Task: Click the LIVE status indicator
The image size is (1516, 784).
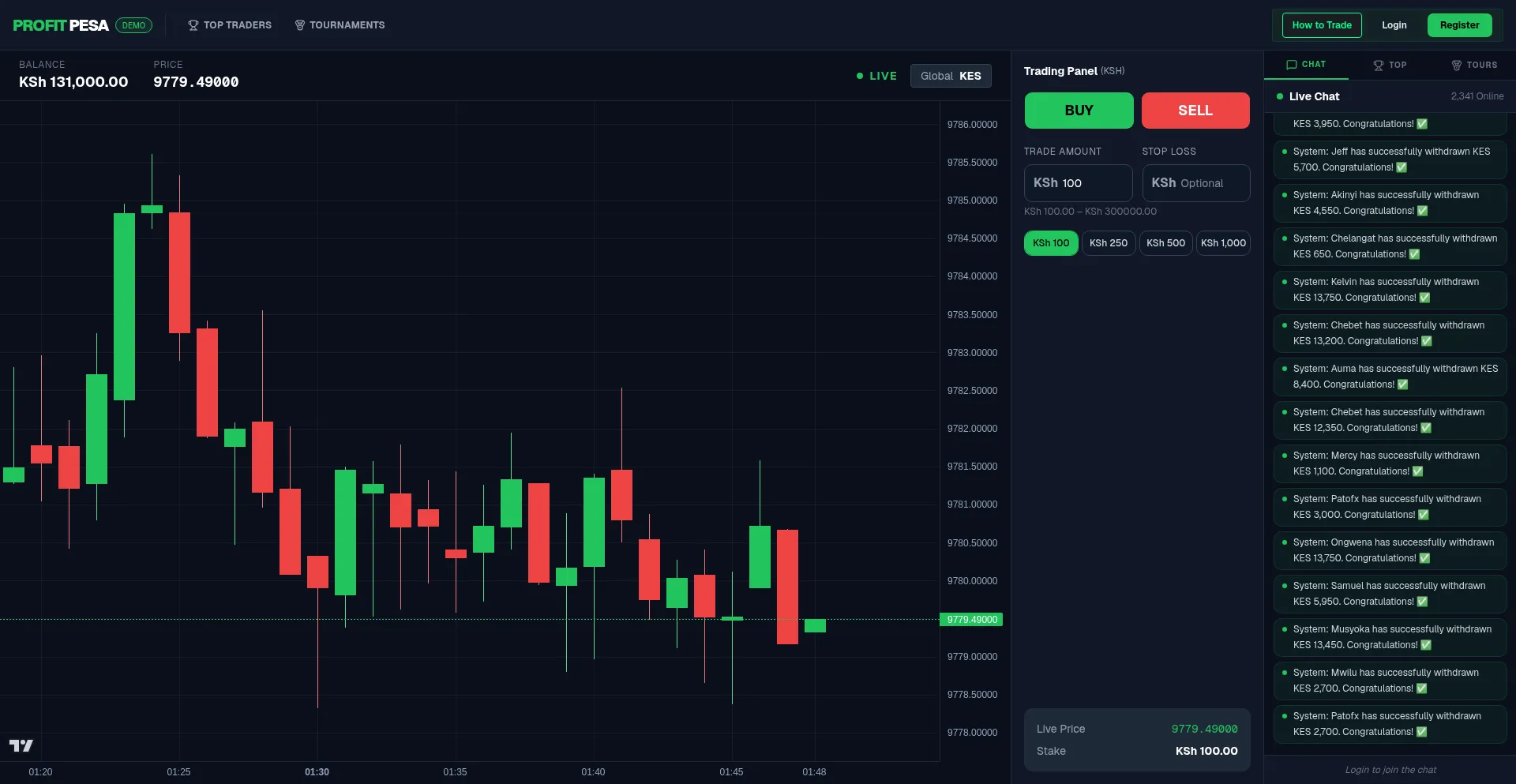Action: tap(876, 76)
